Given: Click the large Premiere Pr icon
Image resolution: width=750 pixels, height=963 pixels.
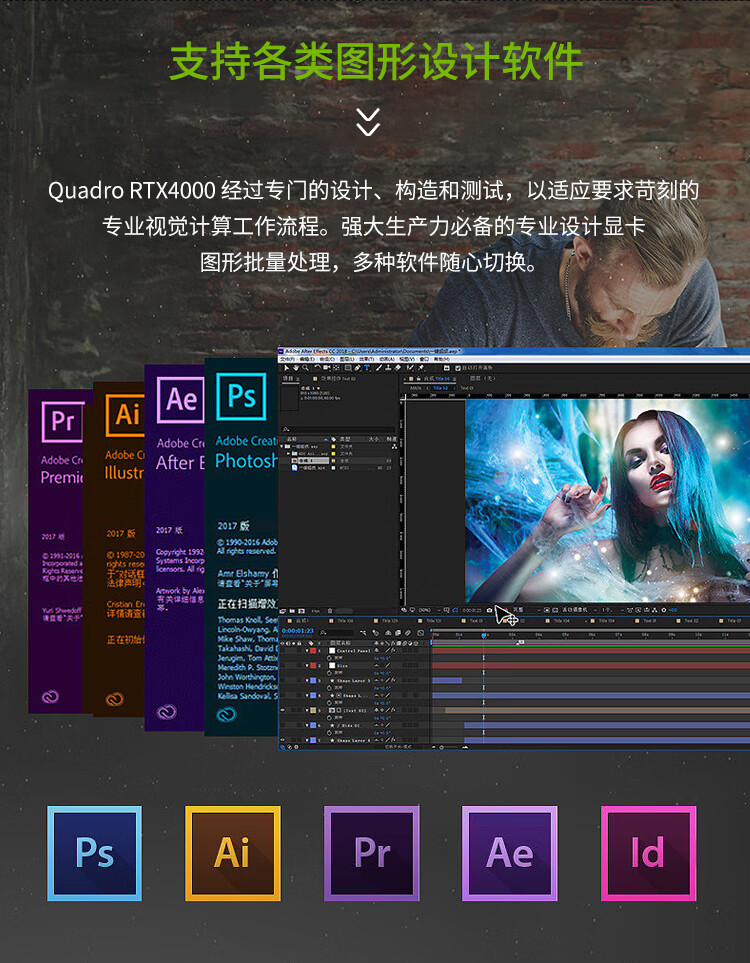Looking at the screenshot, I should coord(372,853).
